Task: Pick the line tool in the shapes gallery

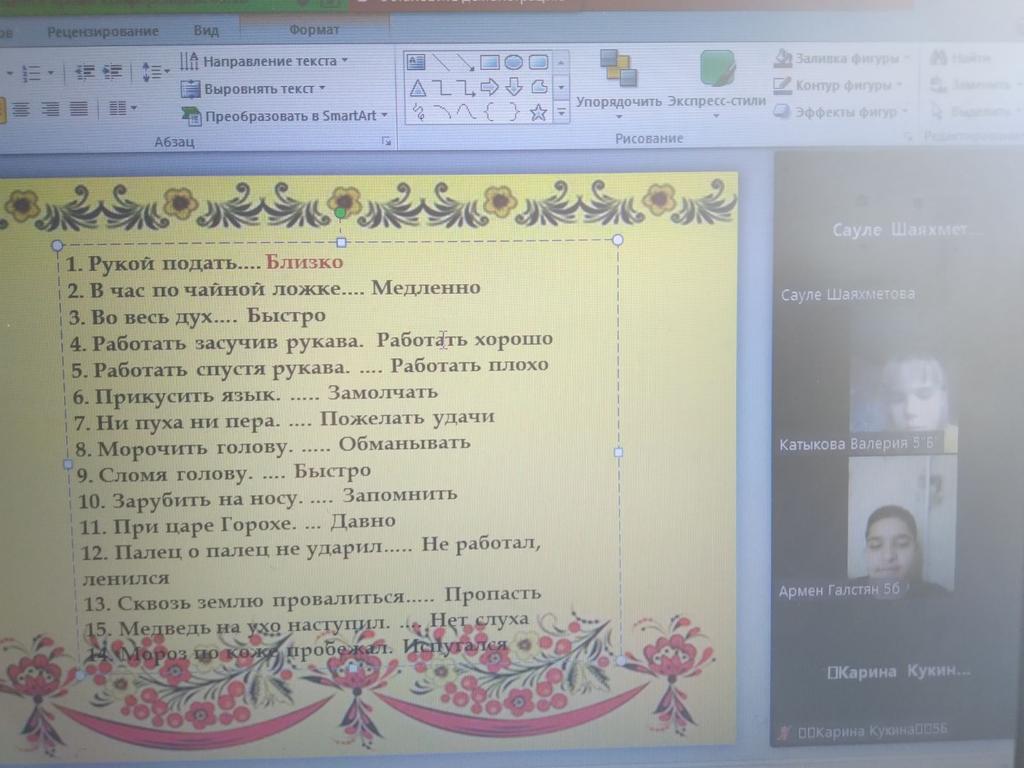Action: pyautogui.click(x=441, y=62)
